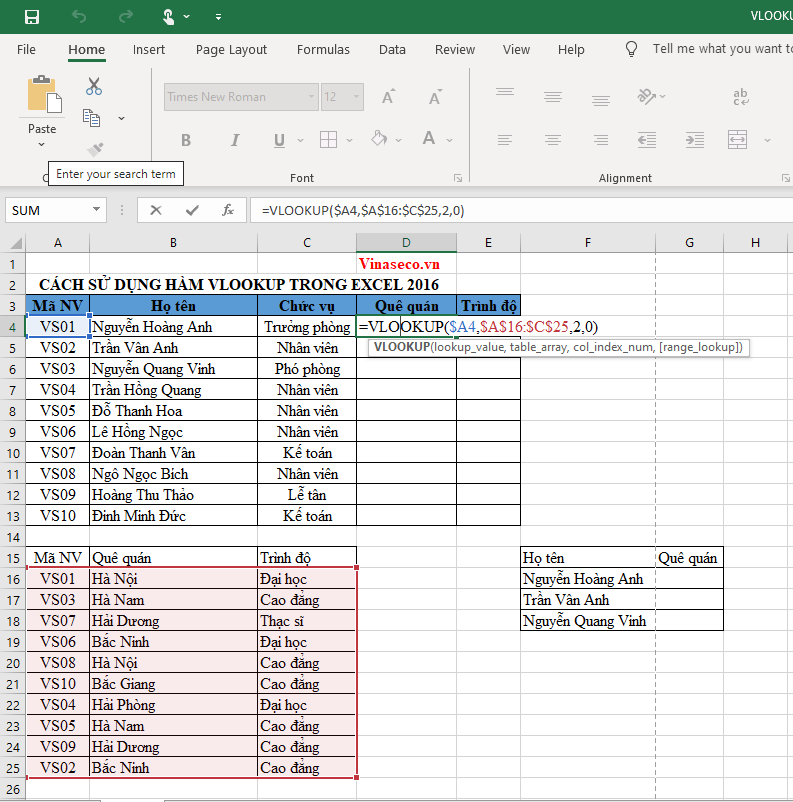Viewport: 793px width, 802px height.
Task: Click the Touch/Mouse Mode icon
Action: point(170,17)
